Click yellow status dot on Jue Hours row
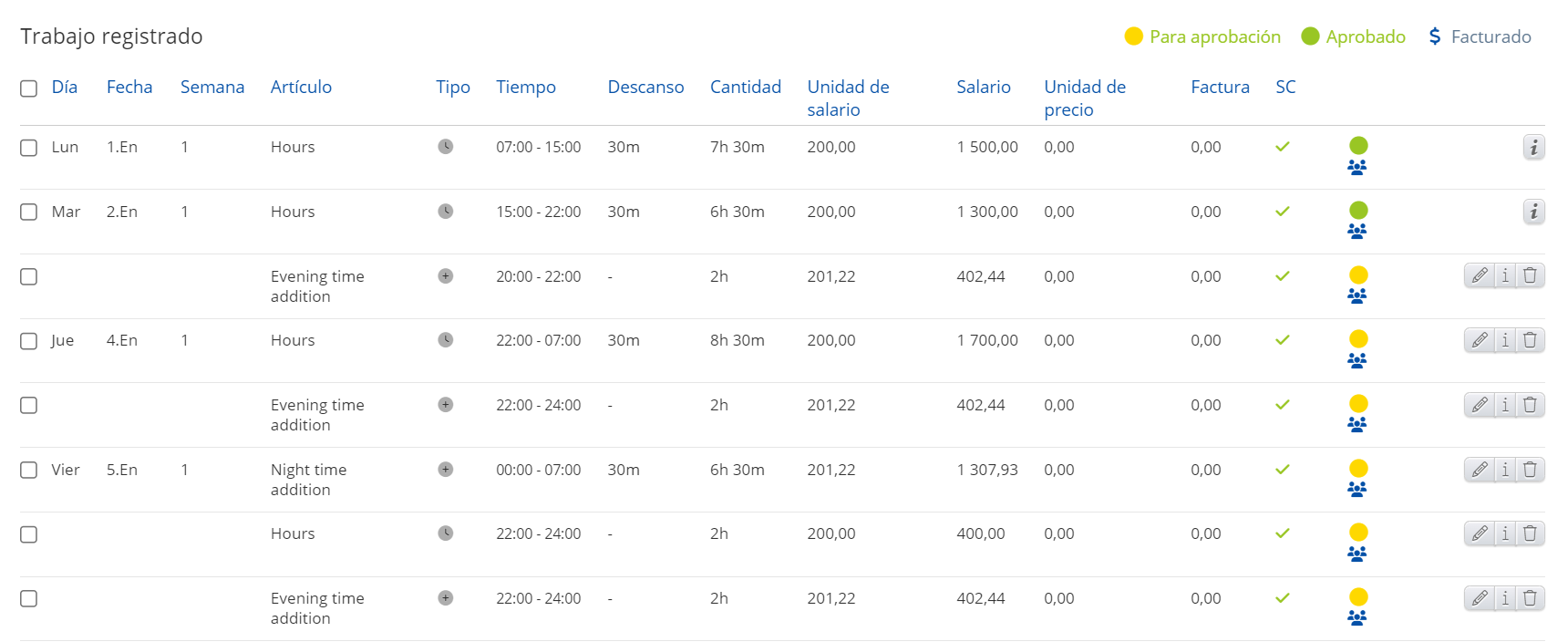 click(1358, 339)
